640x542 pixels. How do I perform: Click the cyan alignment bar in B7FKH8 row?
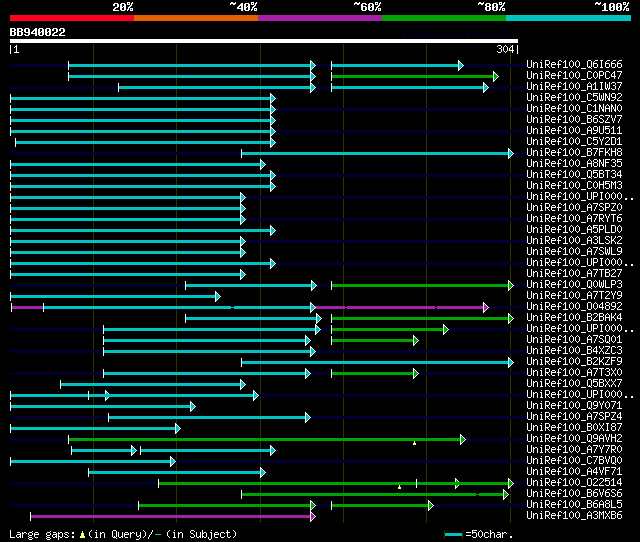(x=376, y=153)
